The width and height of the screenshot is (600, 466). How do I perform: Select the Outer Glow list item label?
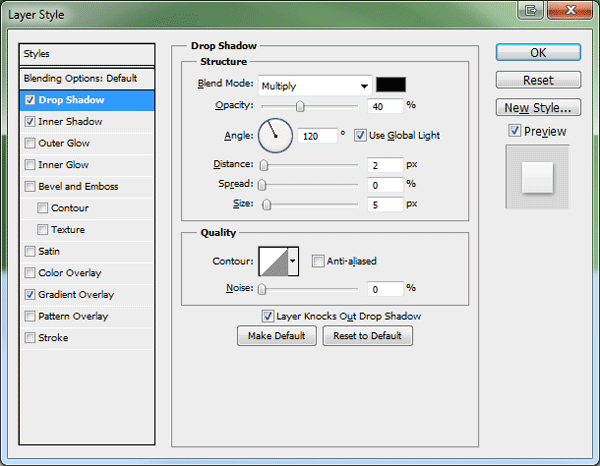coord(64,143)
